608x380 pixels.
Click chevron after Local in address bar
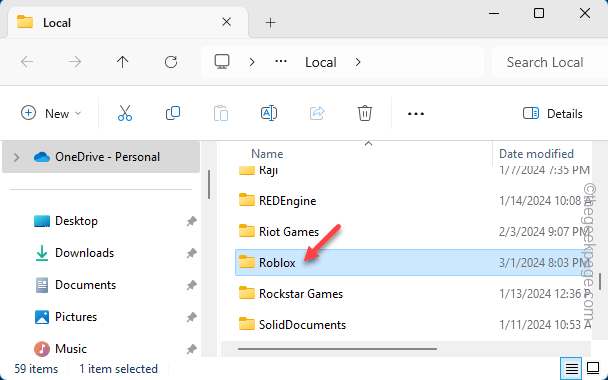click(358, 62)
